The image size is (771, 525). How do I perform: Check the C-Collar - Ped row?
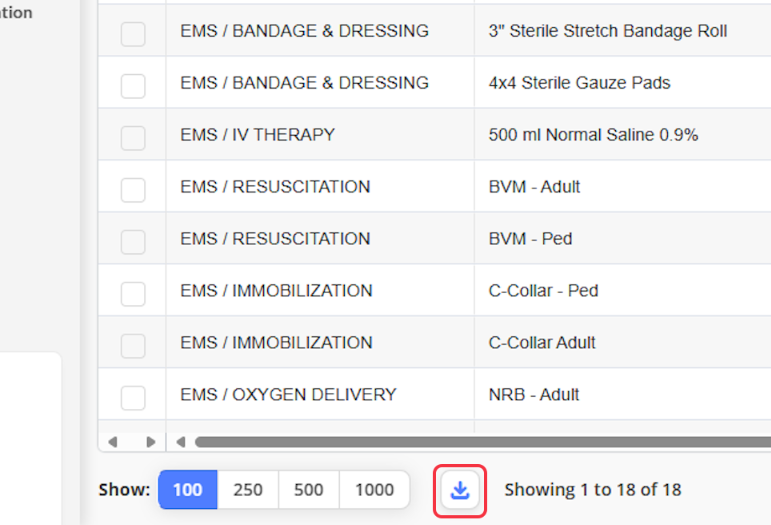(133, 293)
